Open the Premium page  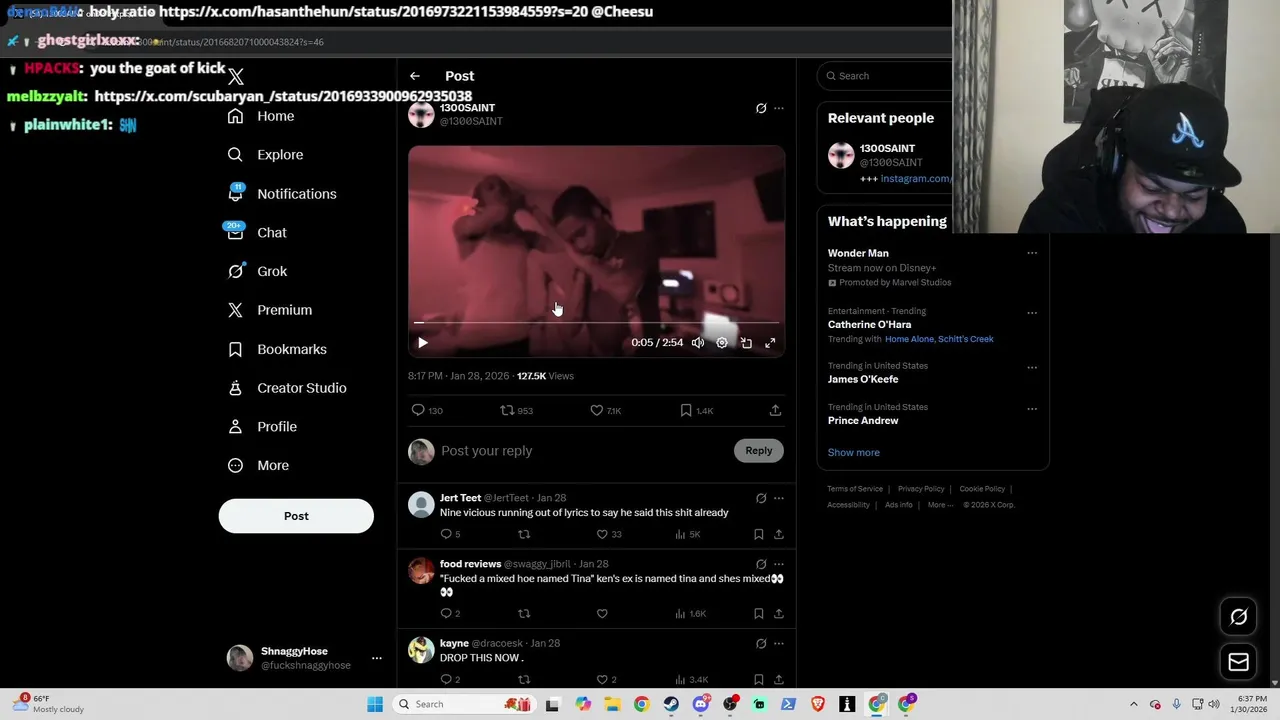coord(269,310)
